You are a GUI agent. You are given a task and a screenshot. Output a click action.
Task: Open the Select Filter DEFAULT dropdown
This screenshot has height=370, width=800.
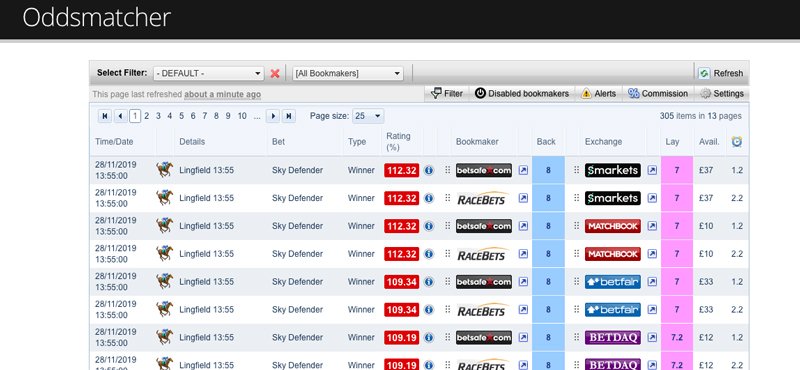[209, 73]
